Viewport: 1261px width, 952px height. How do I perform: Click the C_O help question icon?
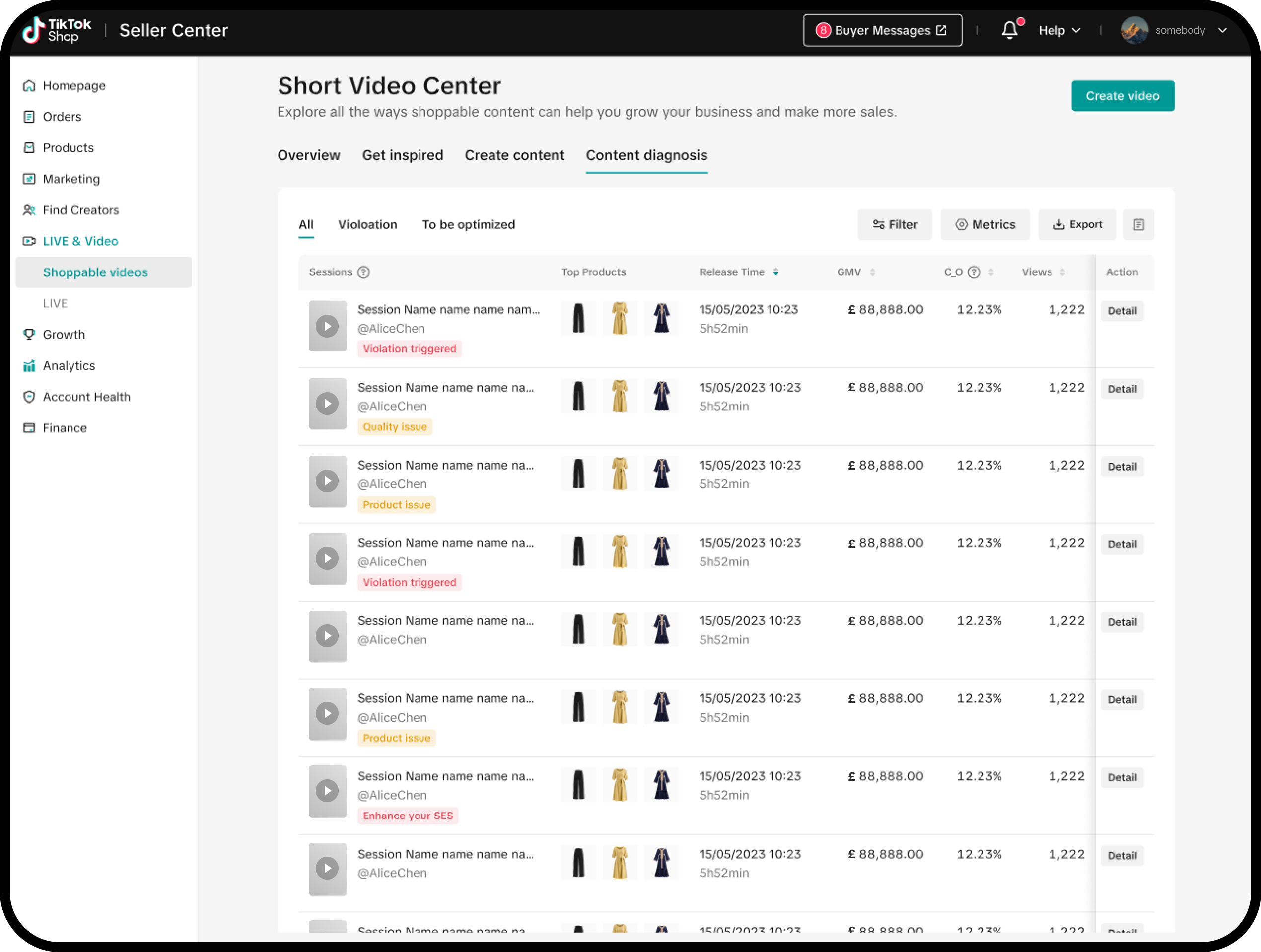pyautogui.click(x=974, y=272)
